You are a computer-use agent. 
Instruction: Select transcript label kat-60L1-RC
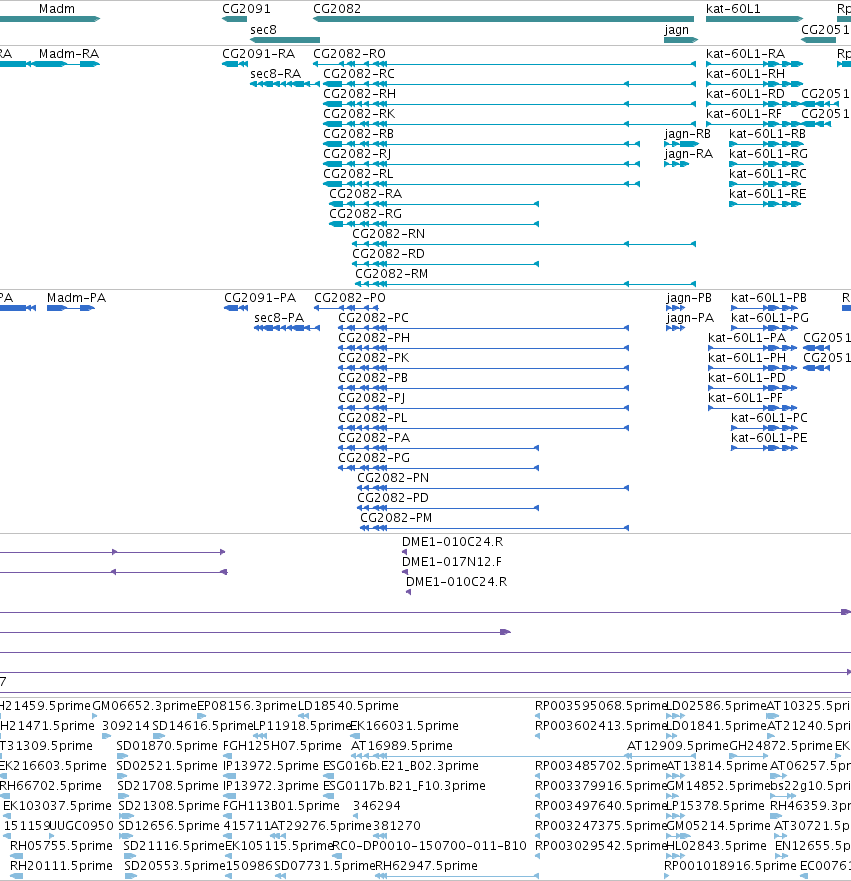pos(768,174)
